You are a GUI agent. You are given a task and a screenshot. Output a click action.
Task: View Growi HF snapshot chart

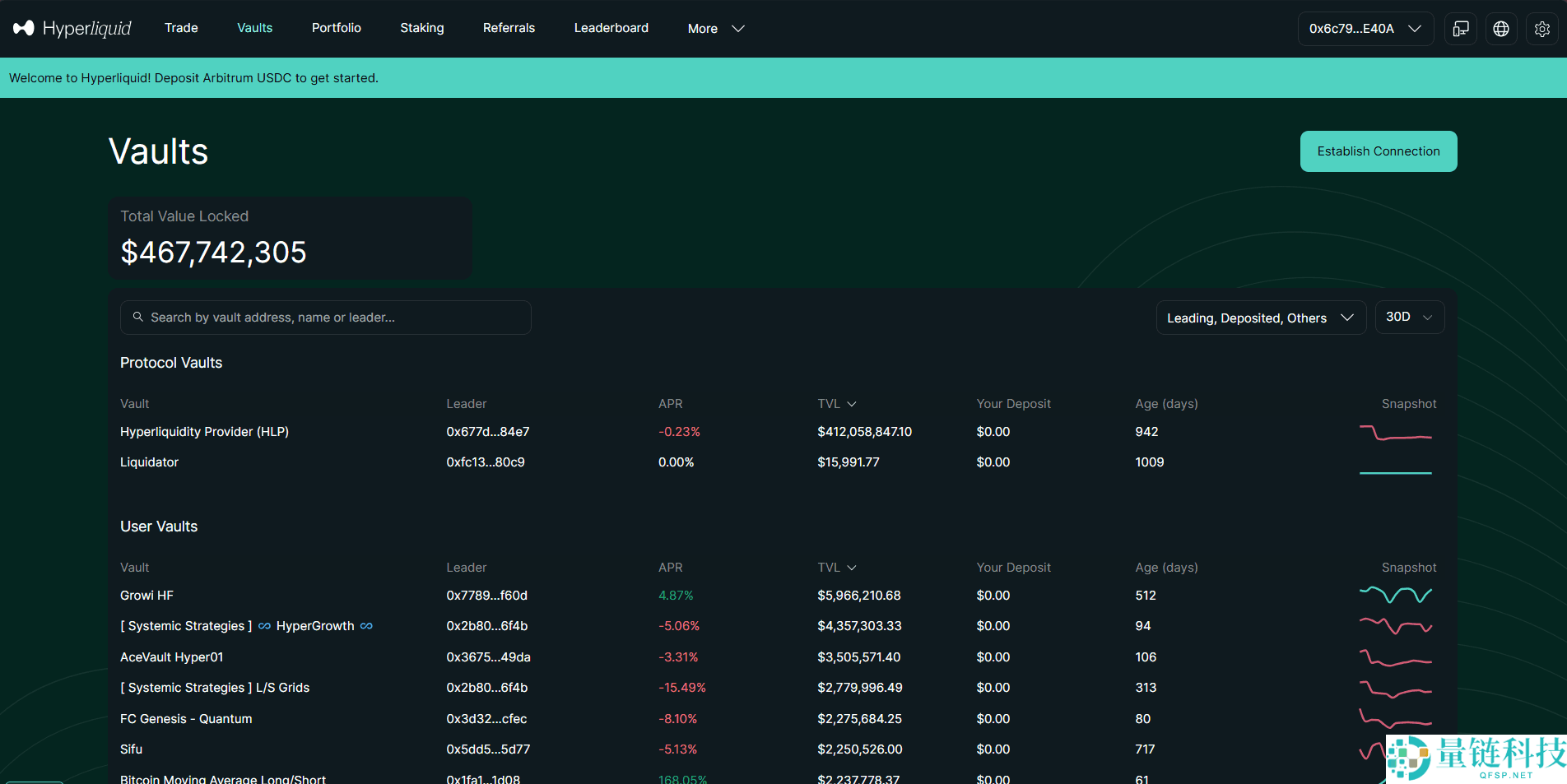pyautogui.click(x=1395, y=594)
